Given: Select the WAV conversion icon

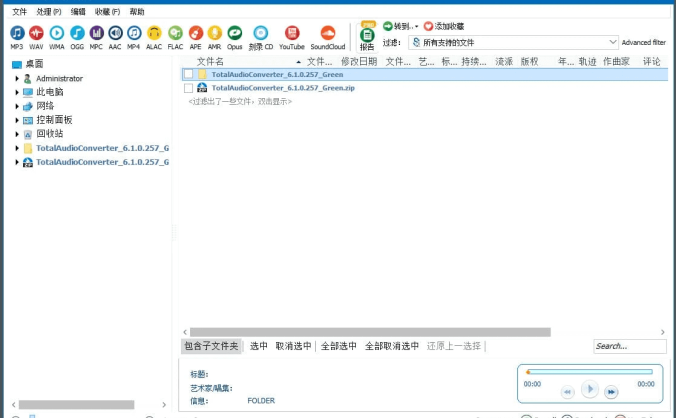Looking at the screenshot, I should [36, 33].
